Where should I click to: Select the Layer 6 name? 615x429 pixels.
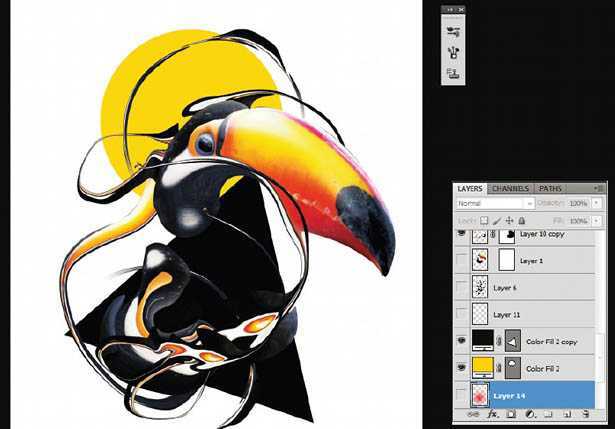pyautogui.click(x=505, y=288)
